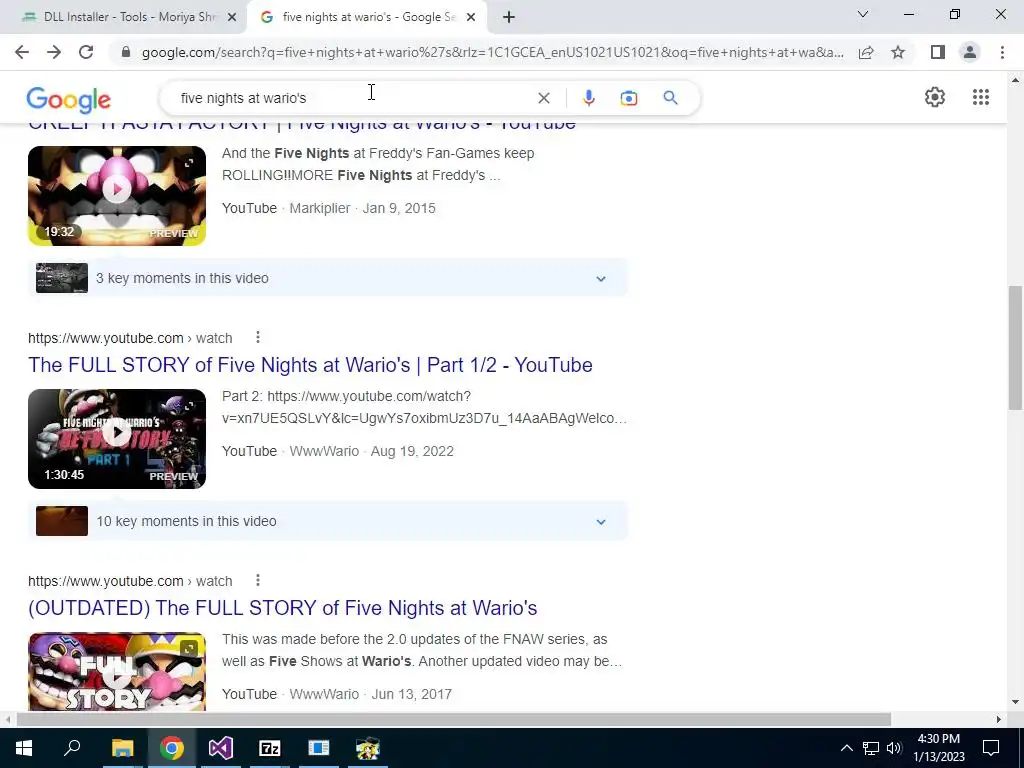
Task: Click the 10 key moments preview thumbnail
Action: (x=62, y=521)
